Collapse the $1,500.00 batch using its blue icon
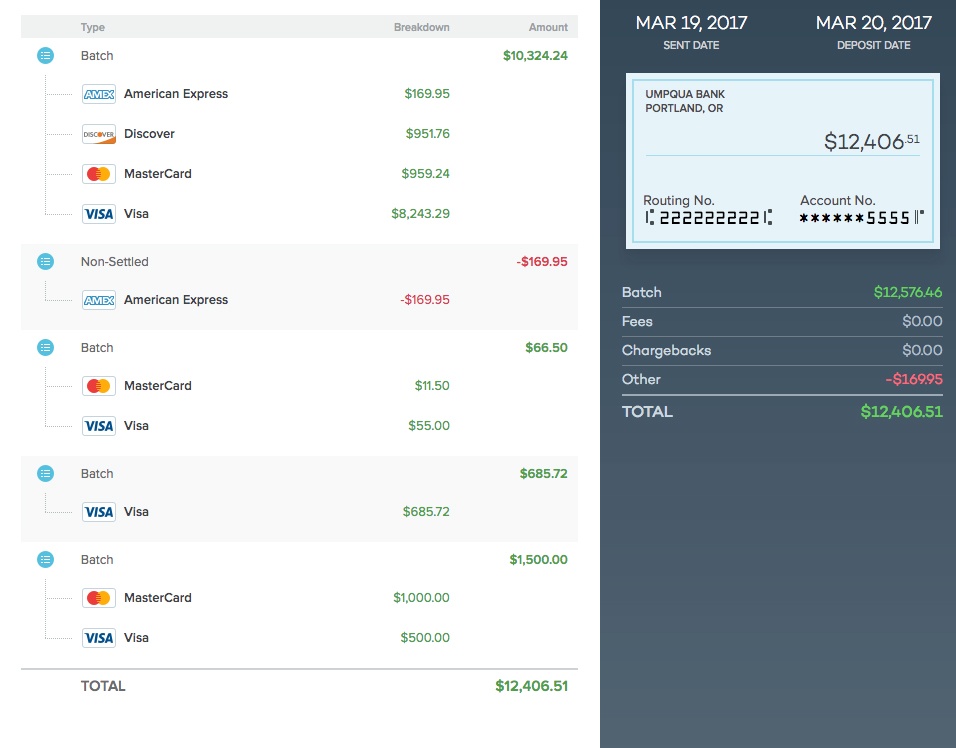This screenshot has width=956, height=748. (x=45, y=560)
